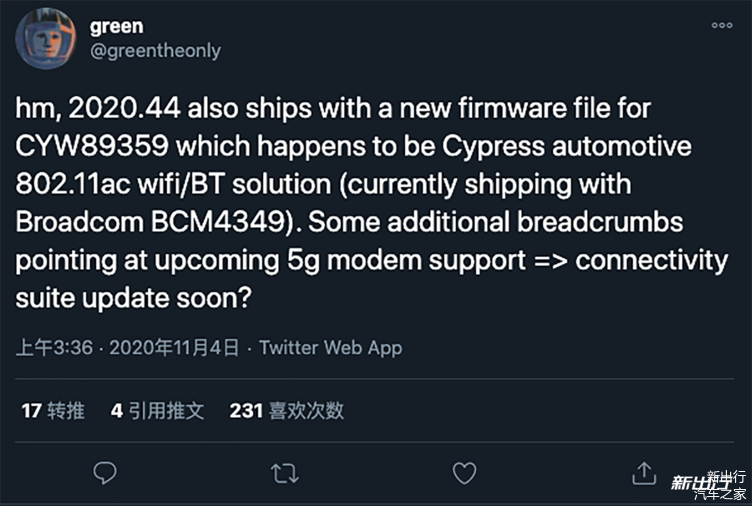The height and width of the screenshot is (506, 752).
Task: Show the 231 likes (喜欢次数) list
Action: point(286,410)
